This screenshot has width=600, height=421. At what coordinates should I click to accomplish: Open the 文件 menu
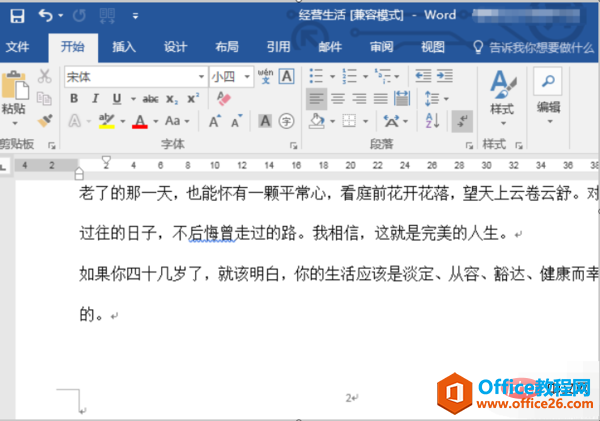[x=18, y=47]
